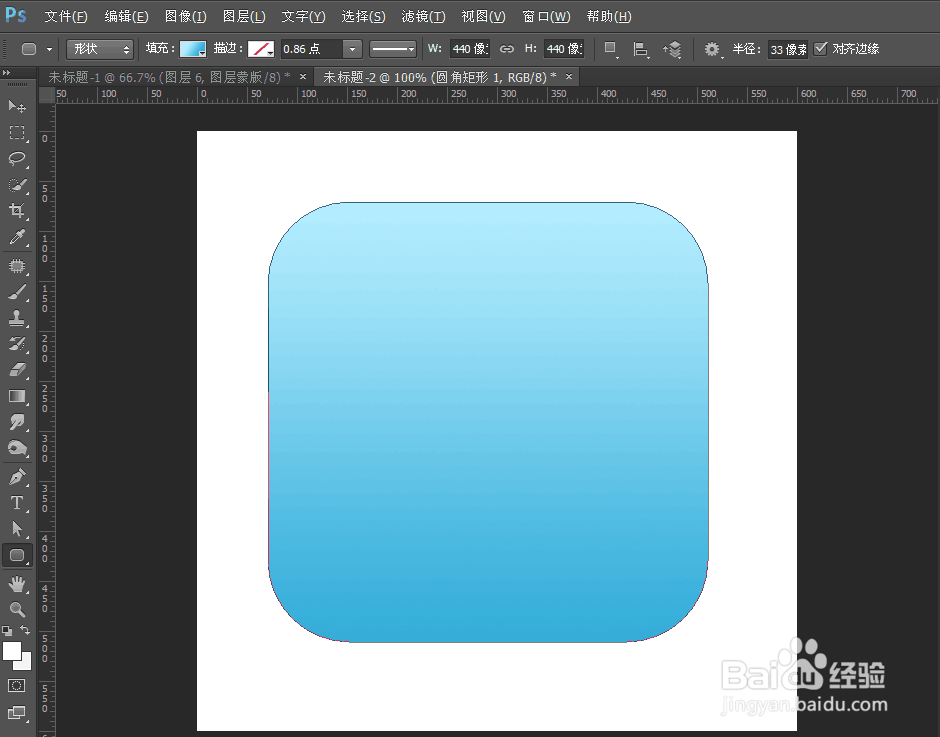Viewport: 940px width, 737px height.
Task: Open the stroke width dropdown arrow
Action: 352,49
